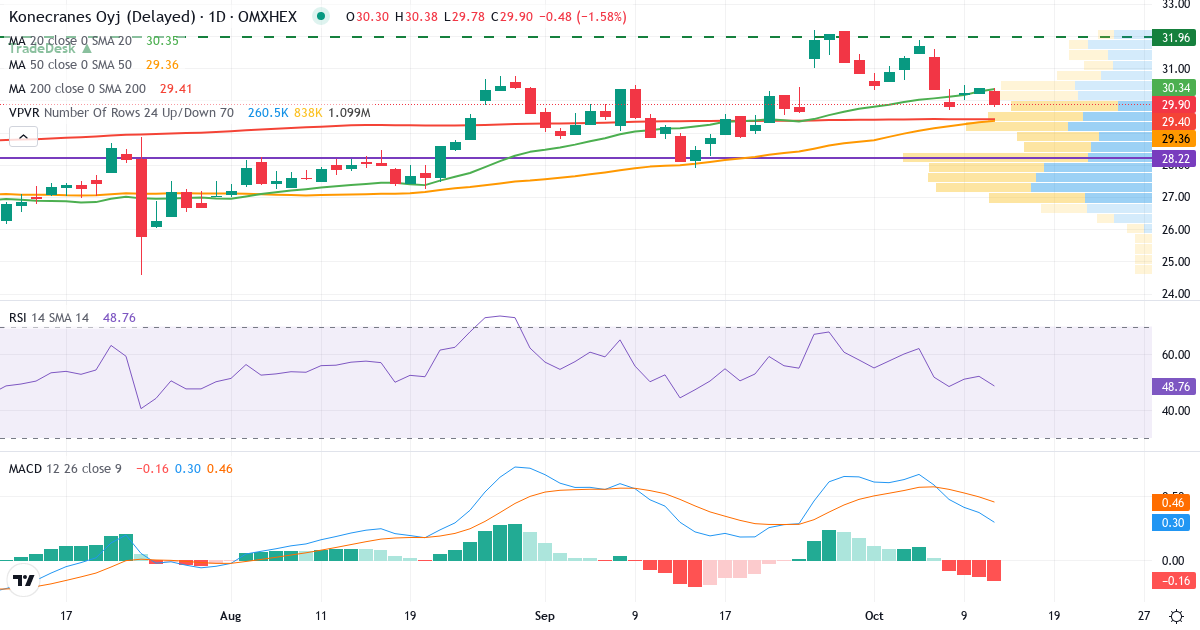Click the Aug label on time axis

(x=231, y=615)
